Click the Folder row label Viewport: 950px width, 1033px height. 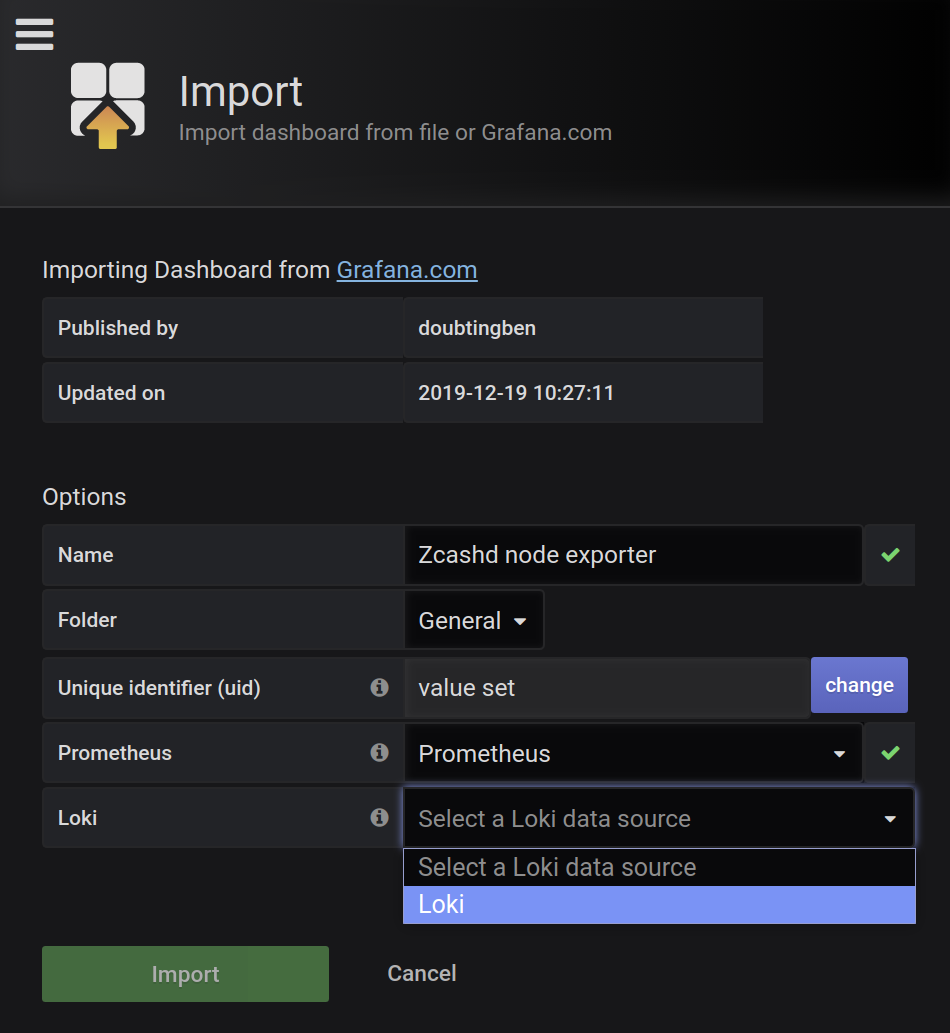click(87, 620)
